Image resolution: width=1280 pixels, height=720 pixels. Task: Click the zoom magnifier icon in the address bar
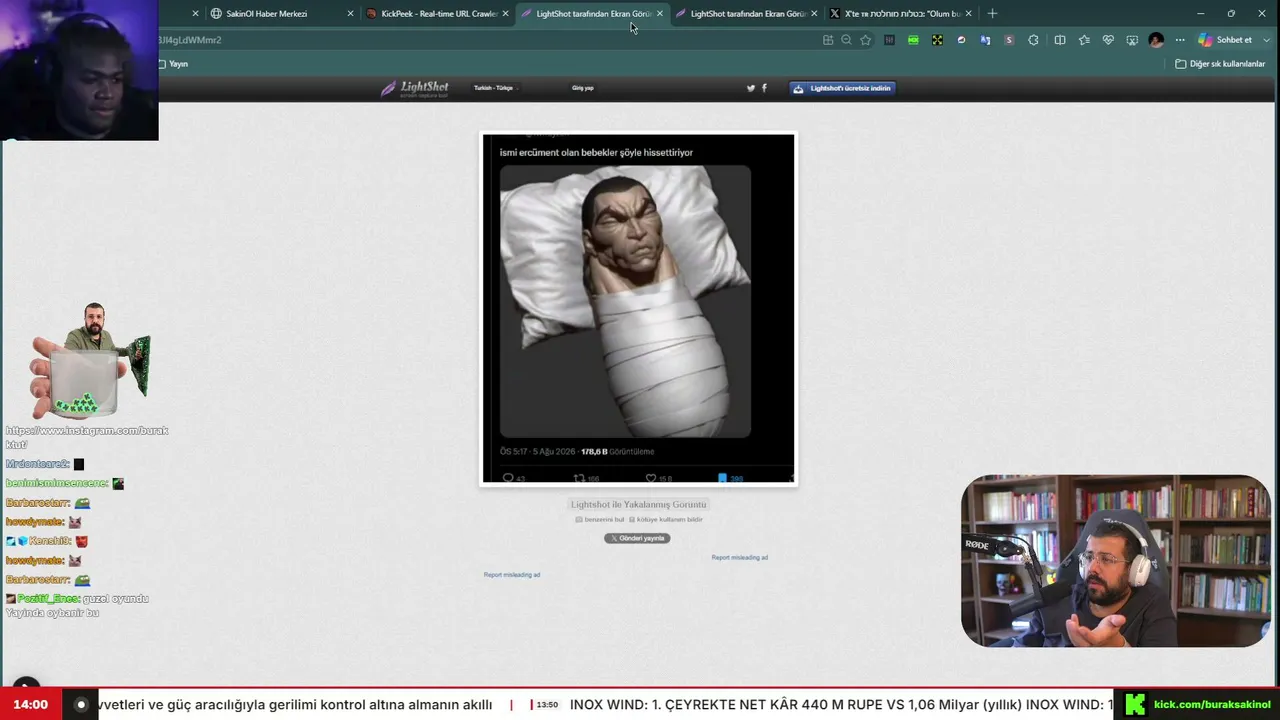point(846,40)
